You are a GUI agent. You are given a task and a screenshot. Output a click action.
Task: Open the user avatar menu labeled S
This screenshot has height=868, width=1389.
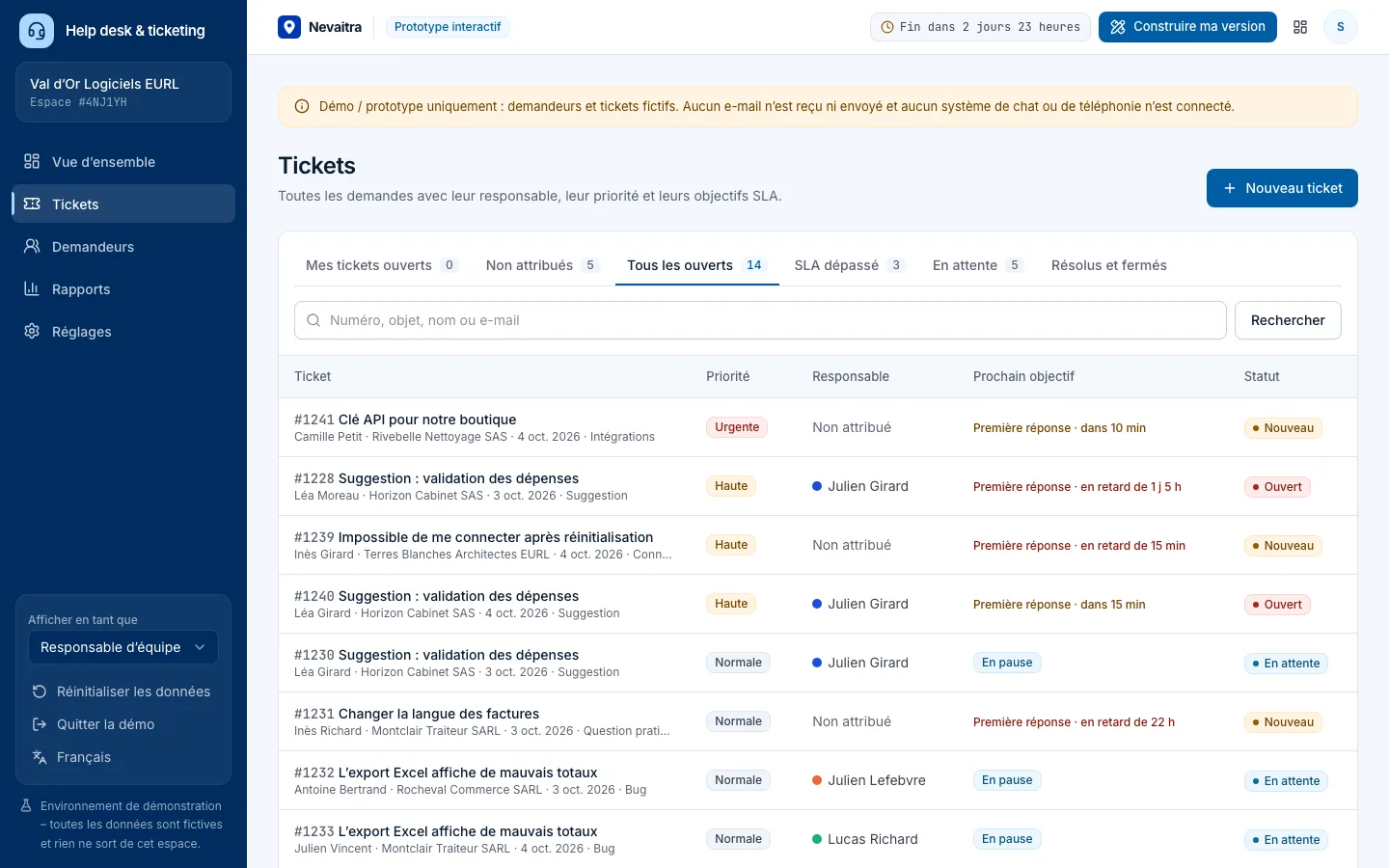1341,27
